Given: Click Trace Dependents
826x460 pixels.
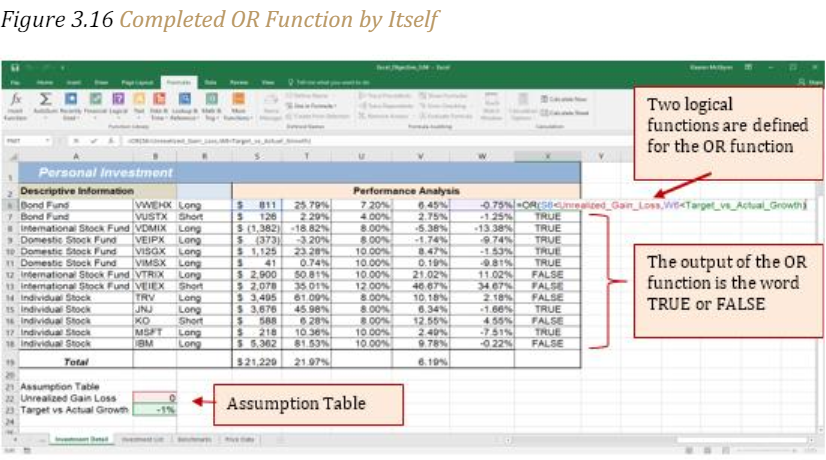Looking at the screenshot, I should click(387, 106).
